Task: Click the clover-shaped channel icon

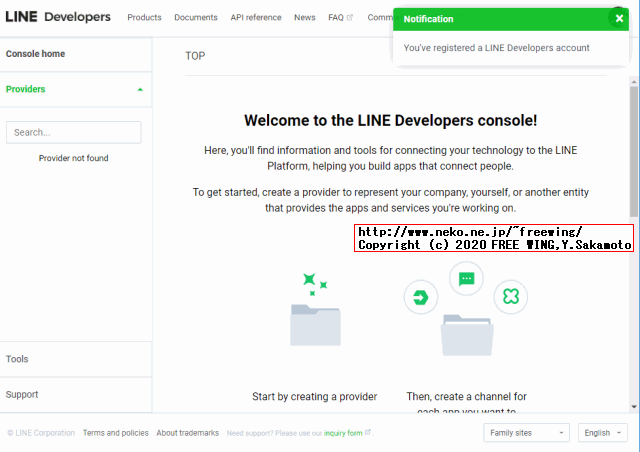Action: 511,296
